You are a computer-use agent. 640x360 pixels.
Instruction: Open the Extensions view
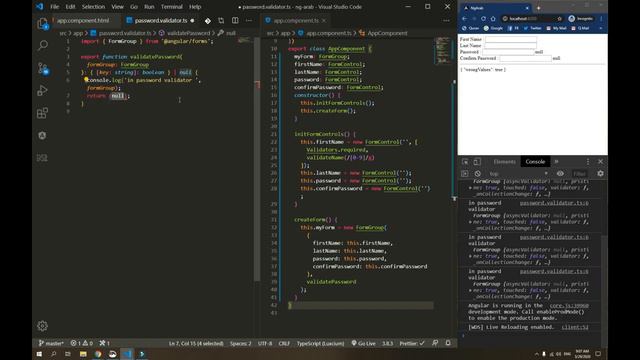[x=42, y=113]
